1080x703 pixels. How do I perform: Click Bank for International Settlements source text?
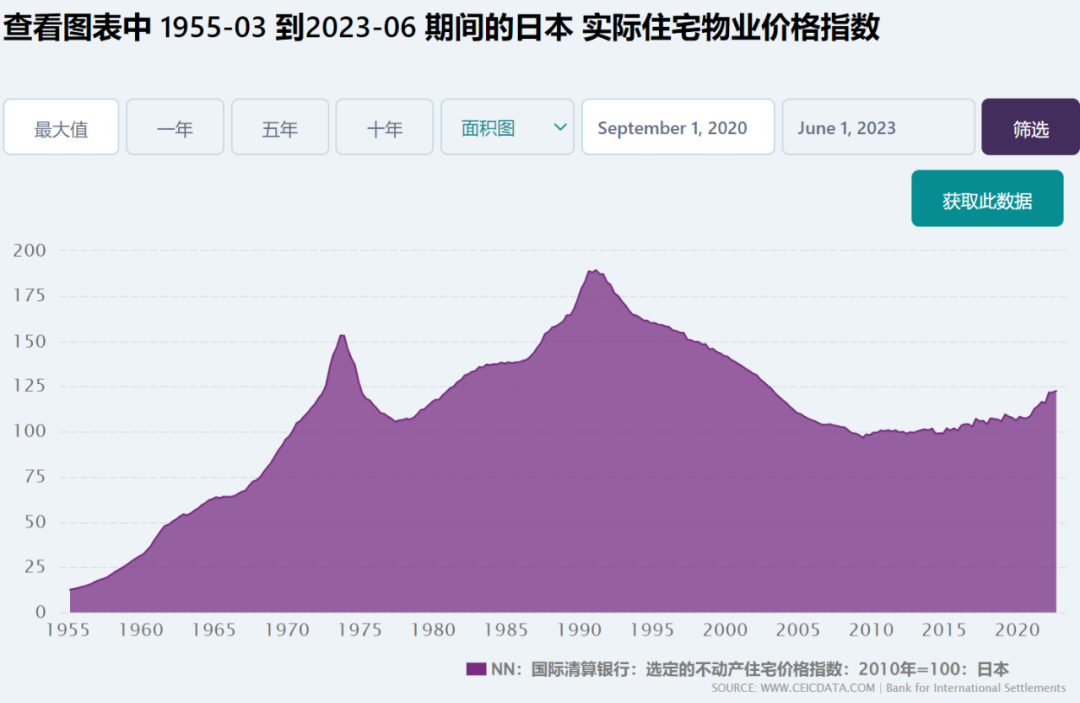[975, 688]
